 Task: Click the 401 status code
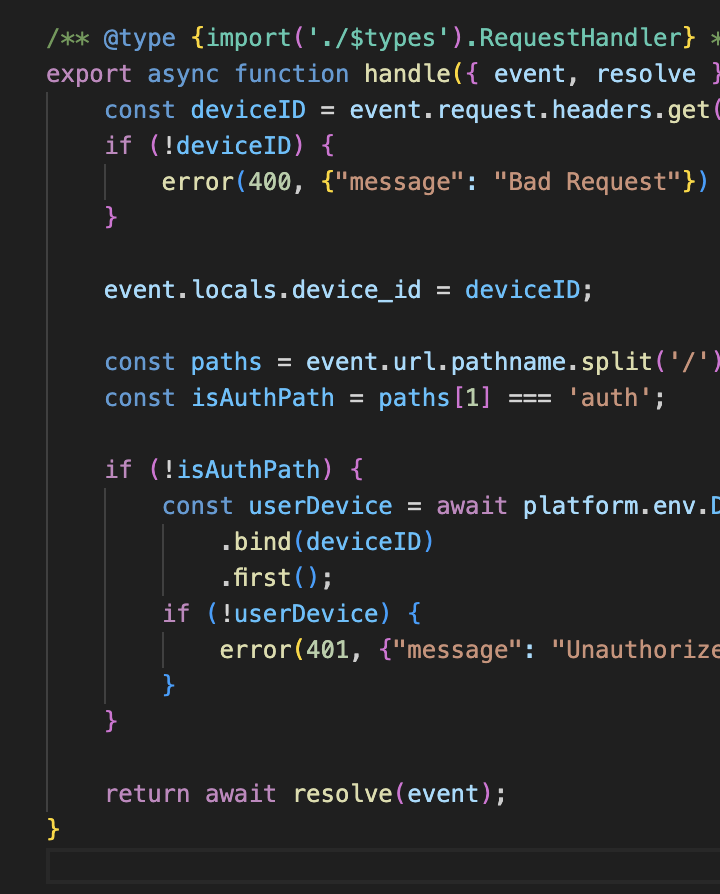pos(327,649)
